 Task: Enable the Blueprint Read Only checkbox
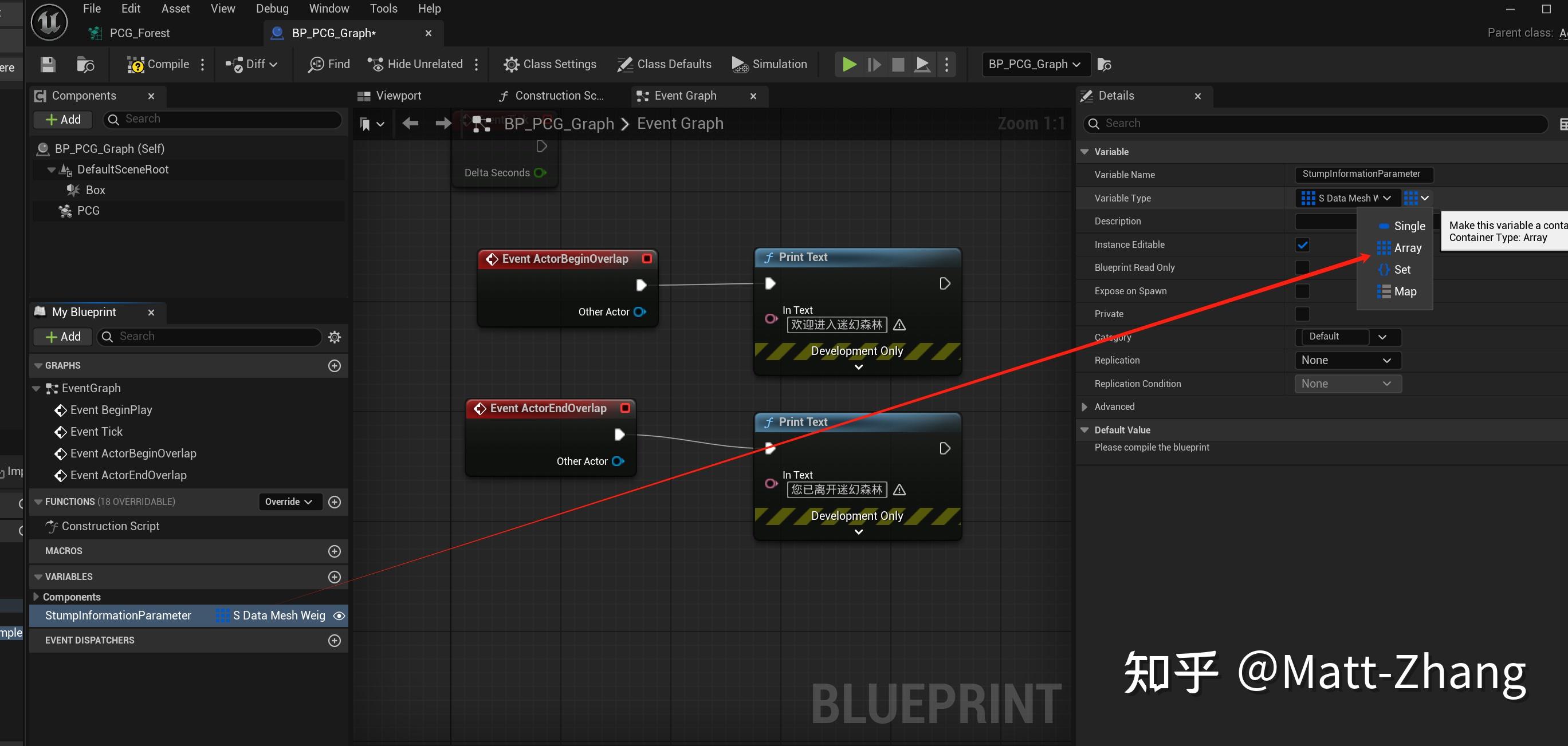[x=1302, y=268]
